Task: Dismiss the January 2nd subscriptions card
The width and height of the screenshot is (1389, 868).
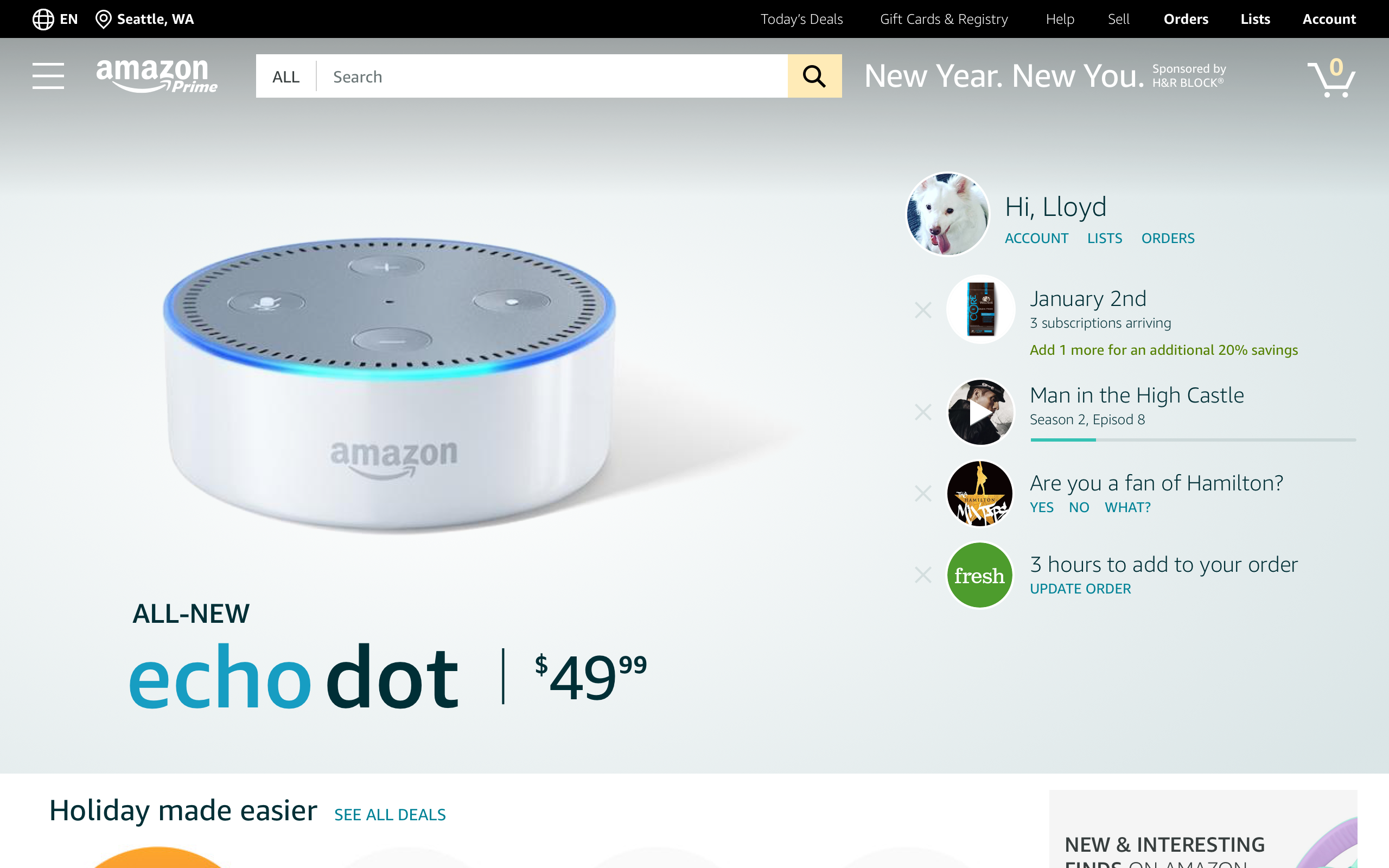Action: point(923,310)
